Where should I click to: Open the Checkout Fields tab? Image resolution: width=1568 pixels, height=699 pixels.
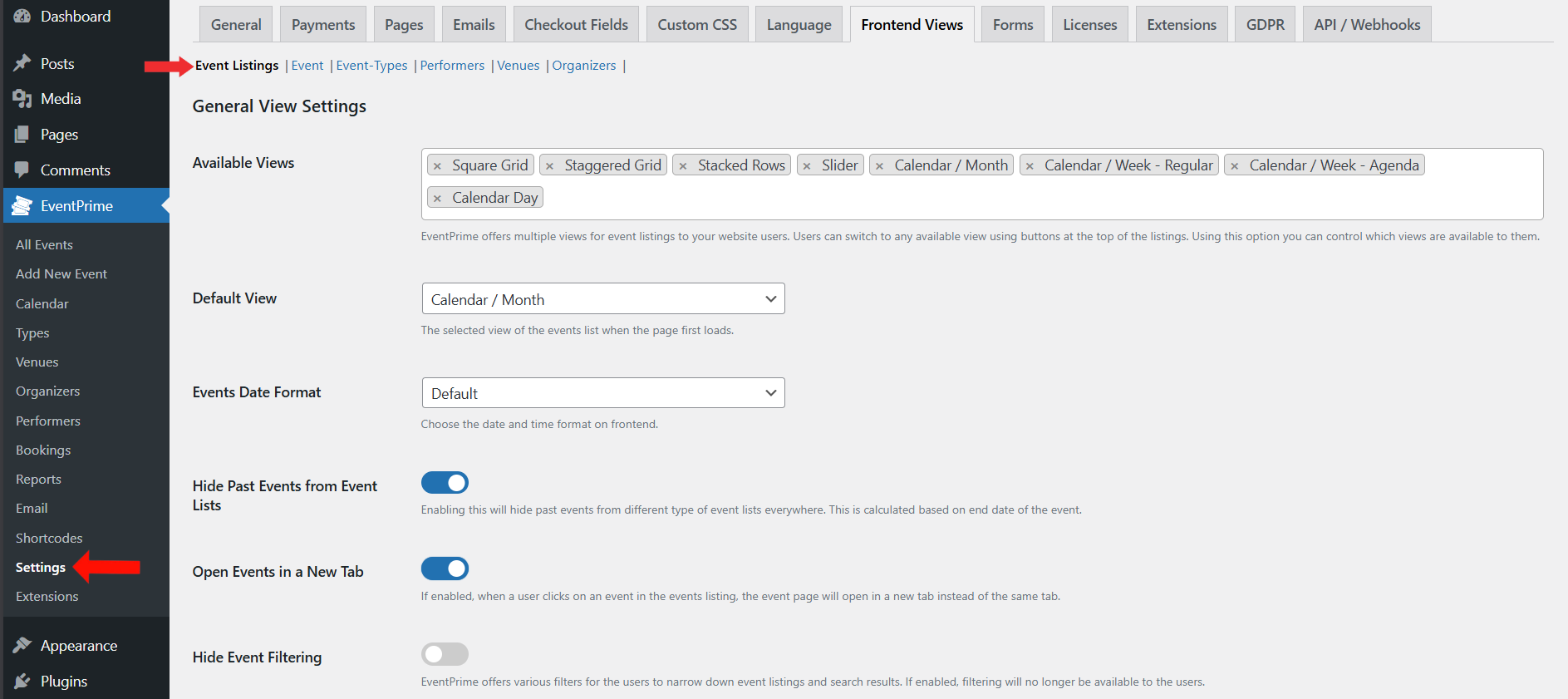point(576,25)
